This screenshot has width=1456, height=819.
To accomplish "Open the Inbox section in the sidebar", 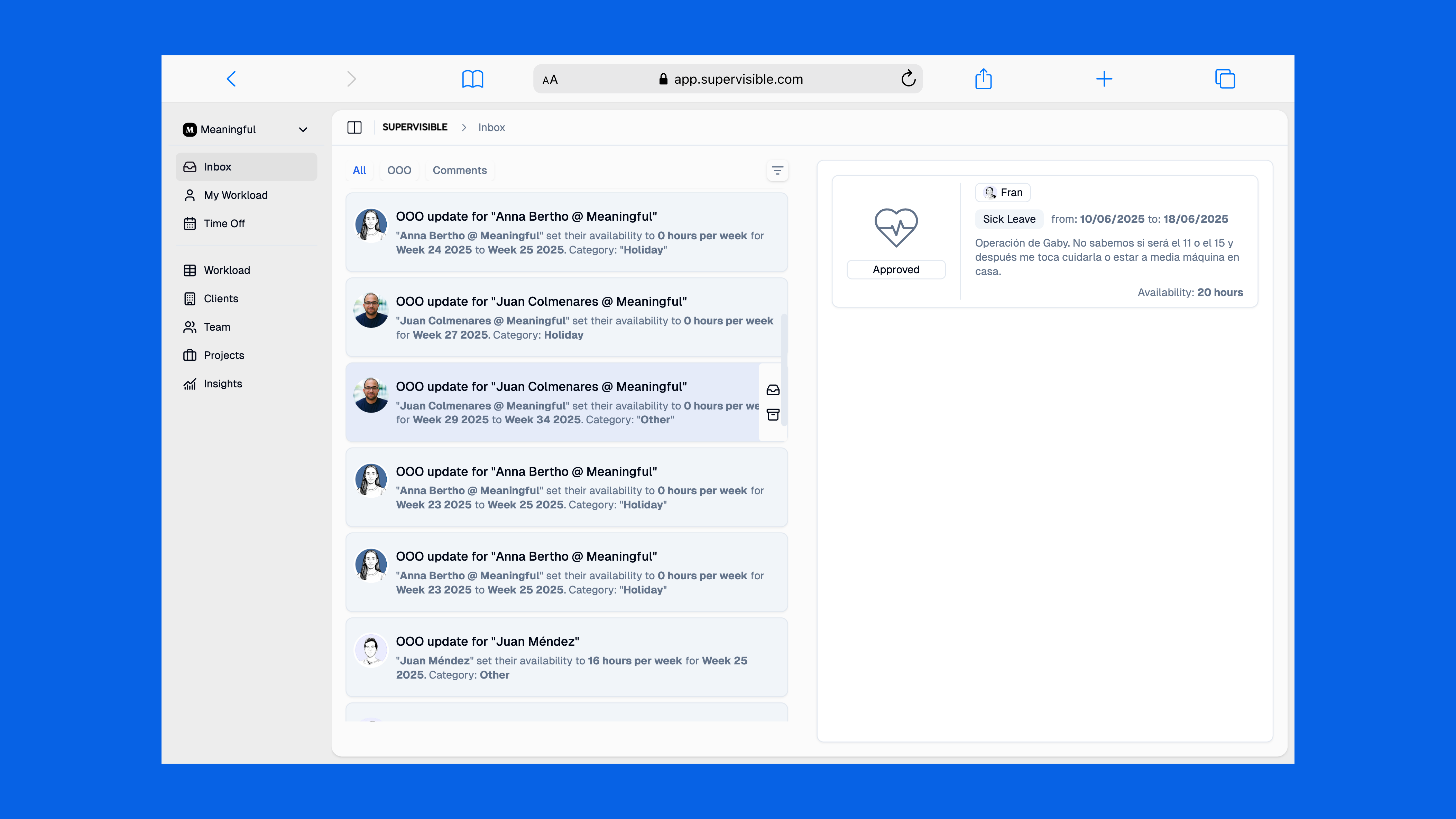I will pos(217,166).
